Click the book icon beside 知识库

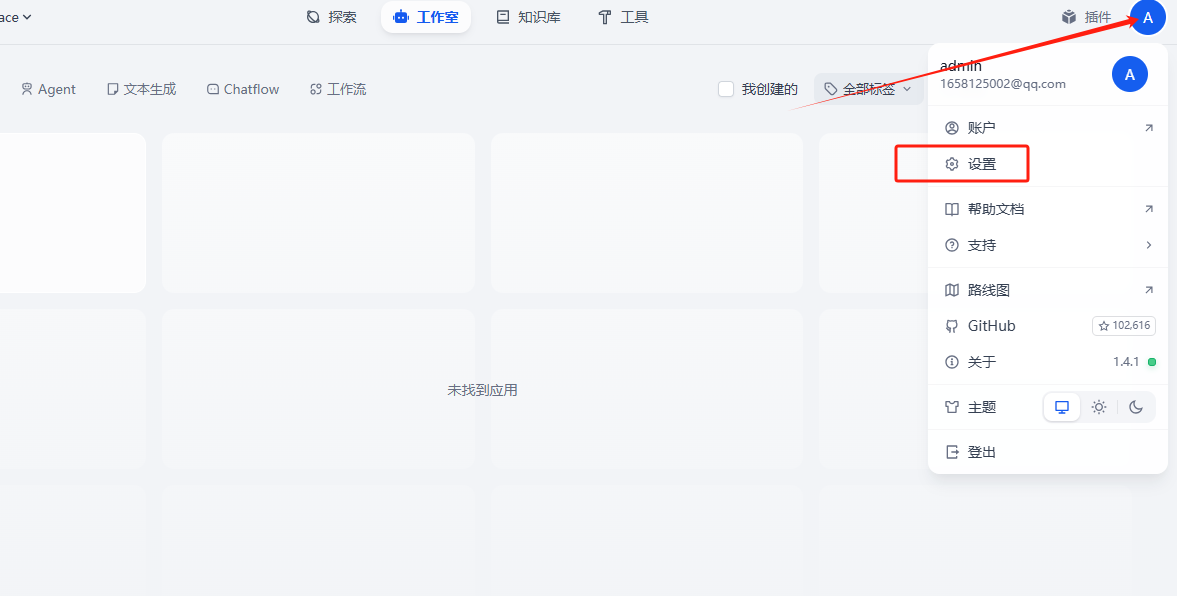(503, 17)
